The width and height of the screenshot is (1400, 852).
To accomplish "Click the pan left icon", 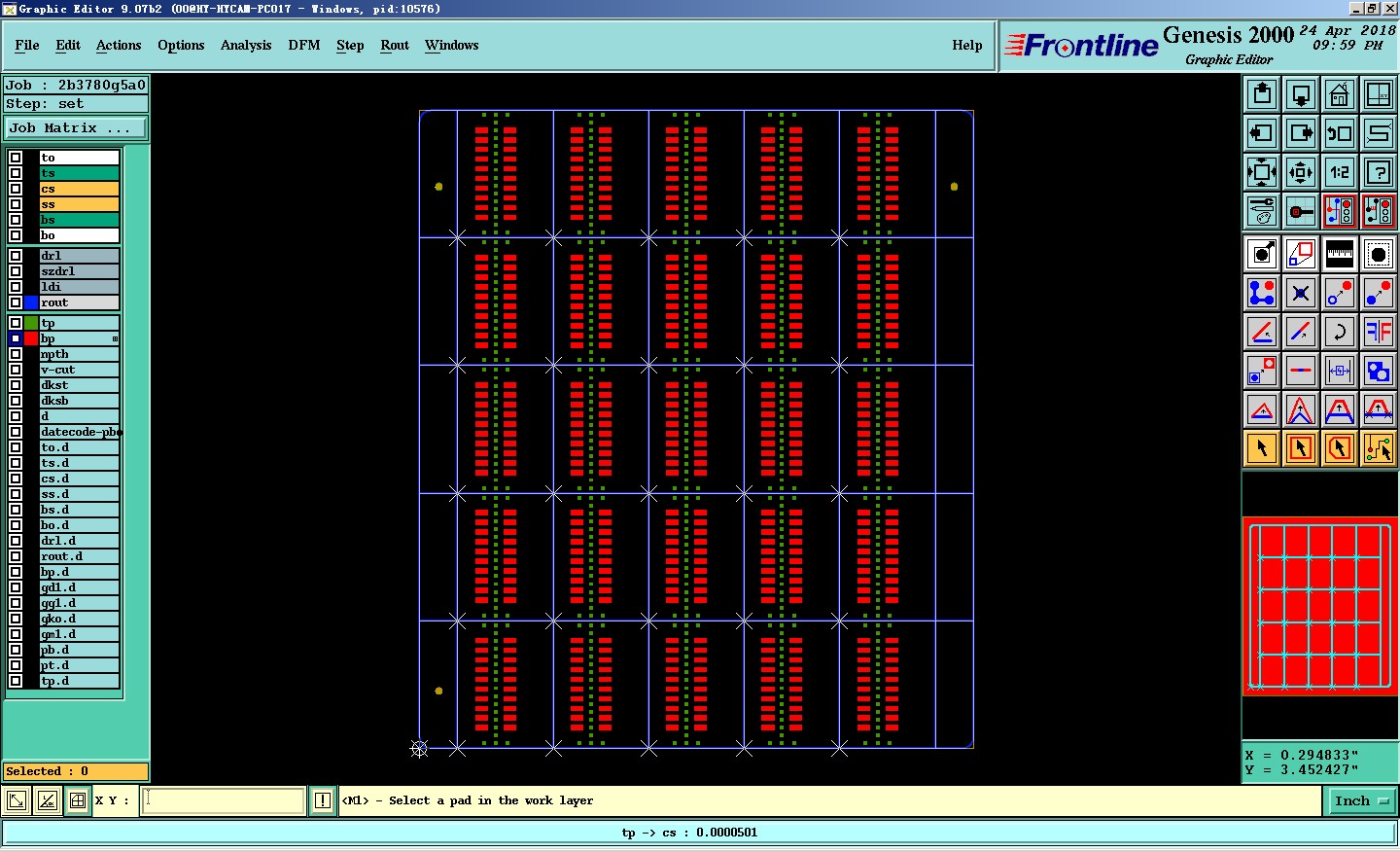I will pos(1262,133).
